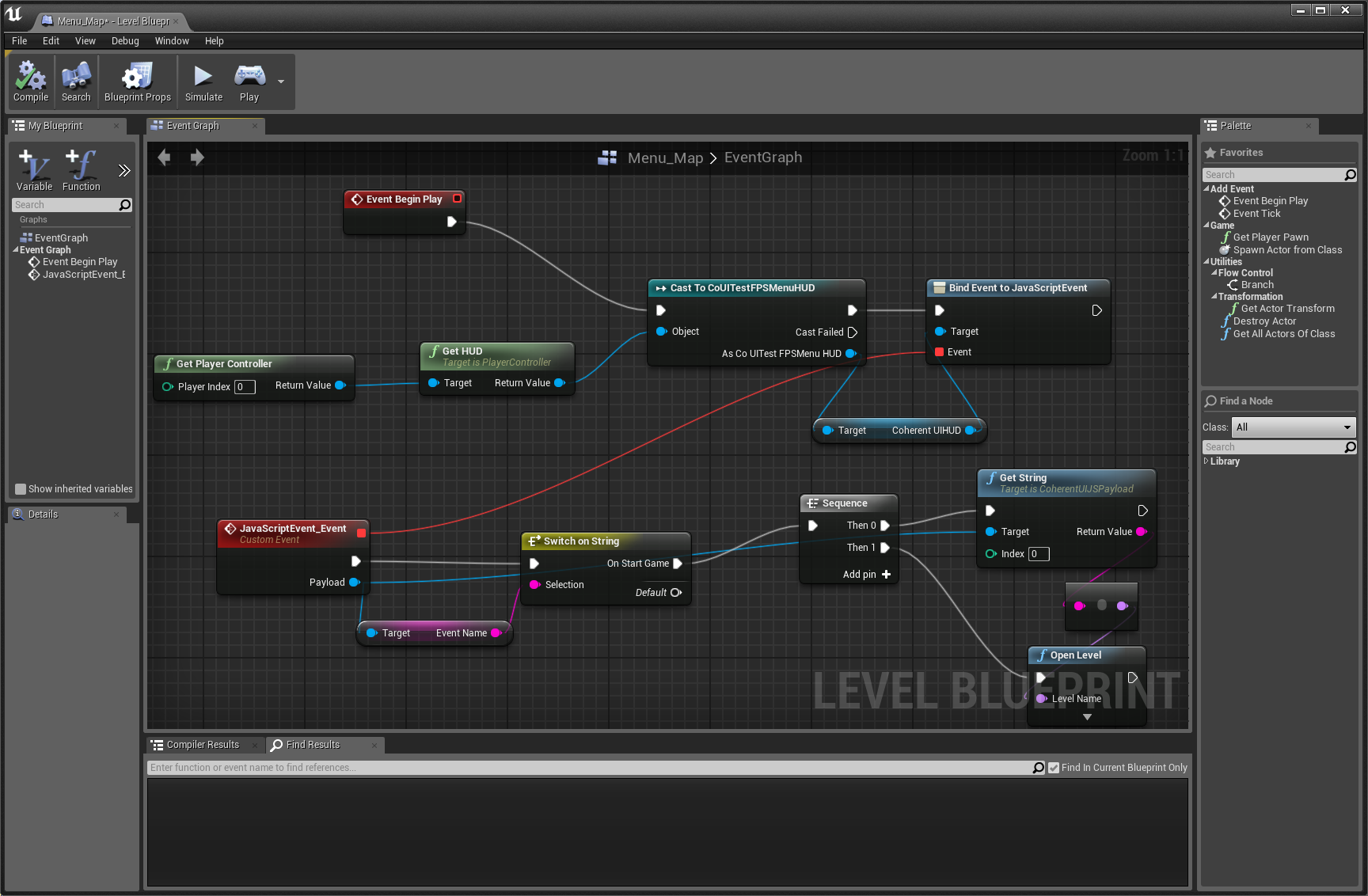The width and height of the screenshot is (1368, 896).
Task: Close the Event Graph tab
Action: coord(255,126)
